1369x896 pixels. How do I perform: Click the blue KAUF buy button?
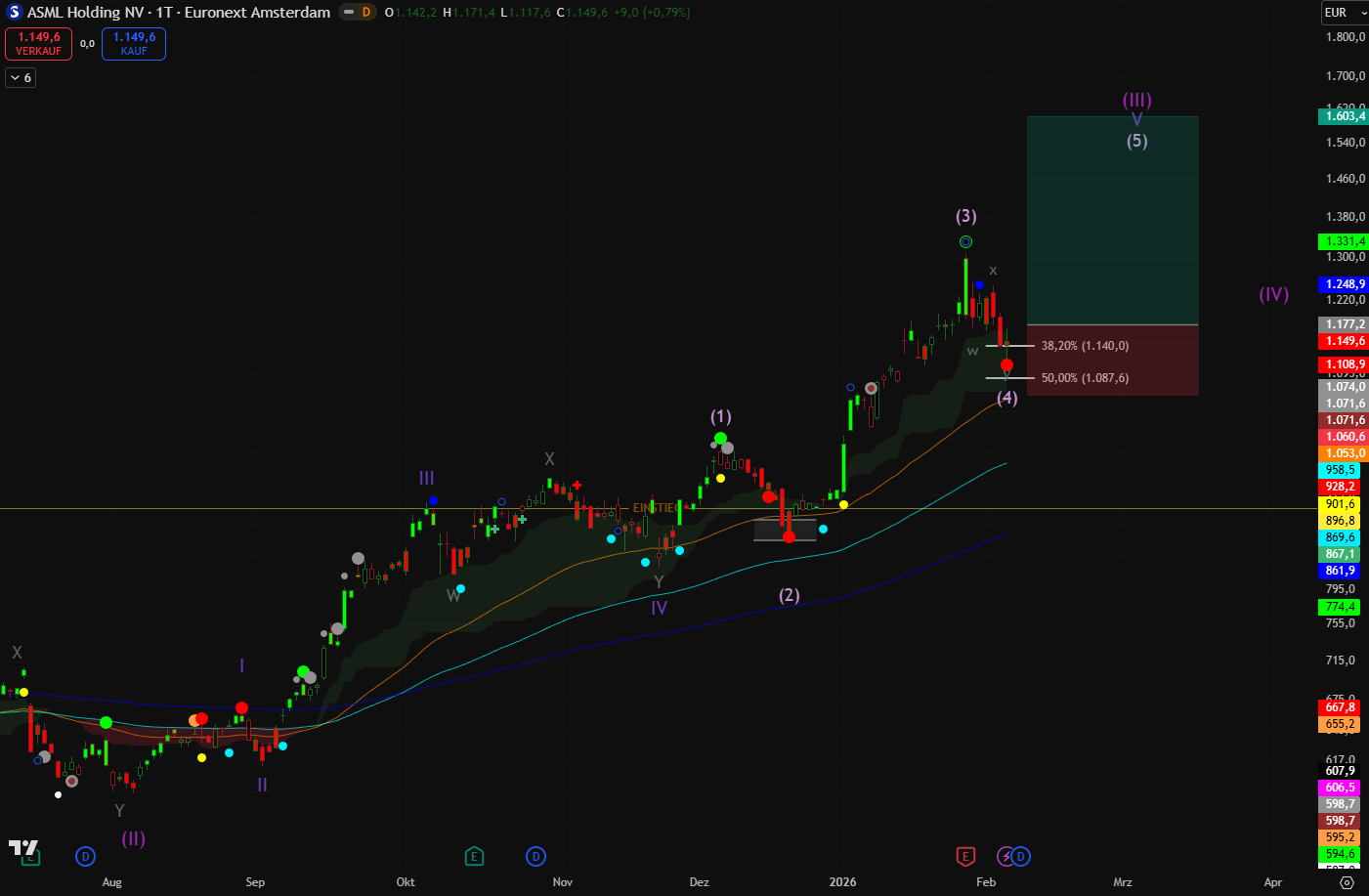pyautogui.click(x=134, y=44)
